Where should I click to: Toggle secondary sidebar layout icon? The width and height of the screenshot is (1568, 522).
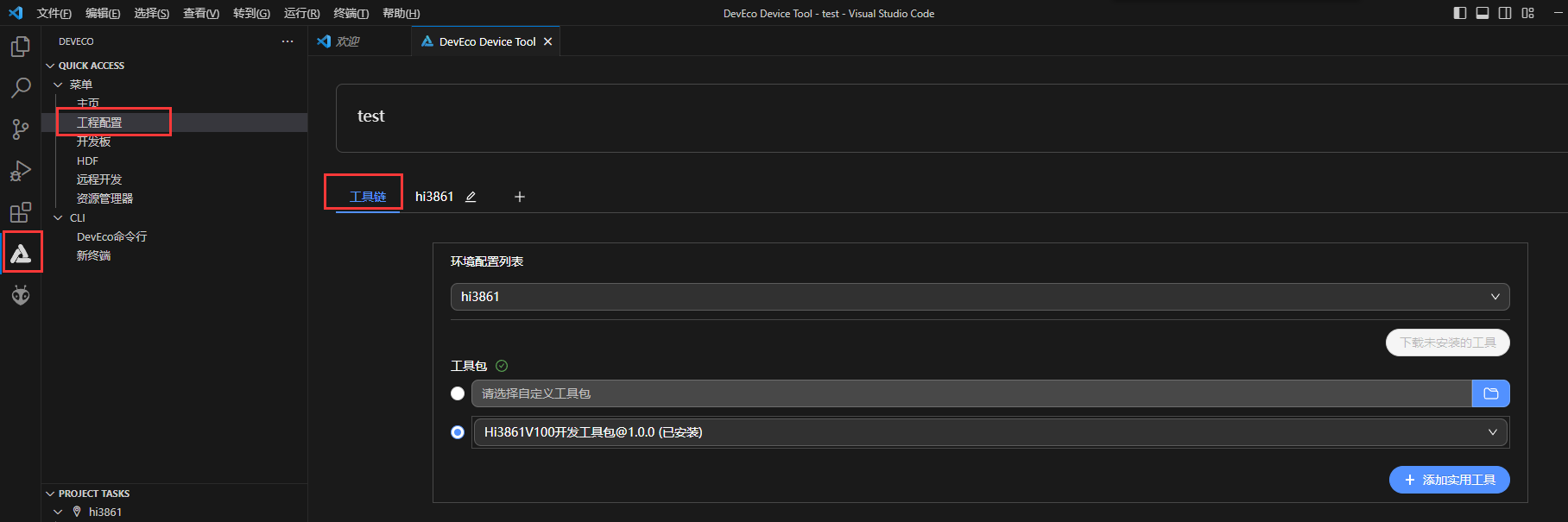(1505, 13)
